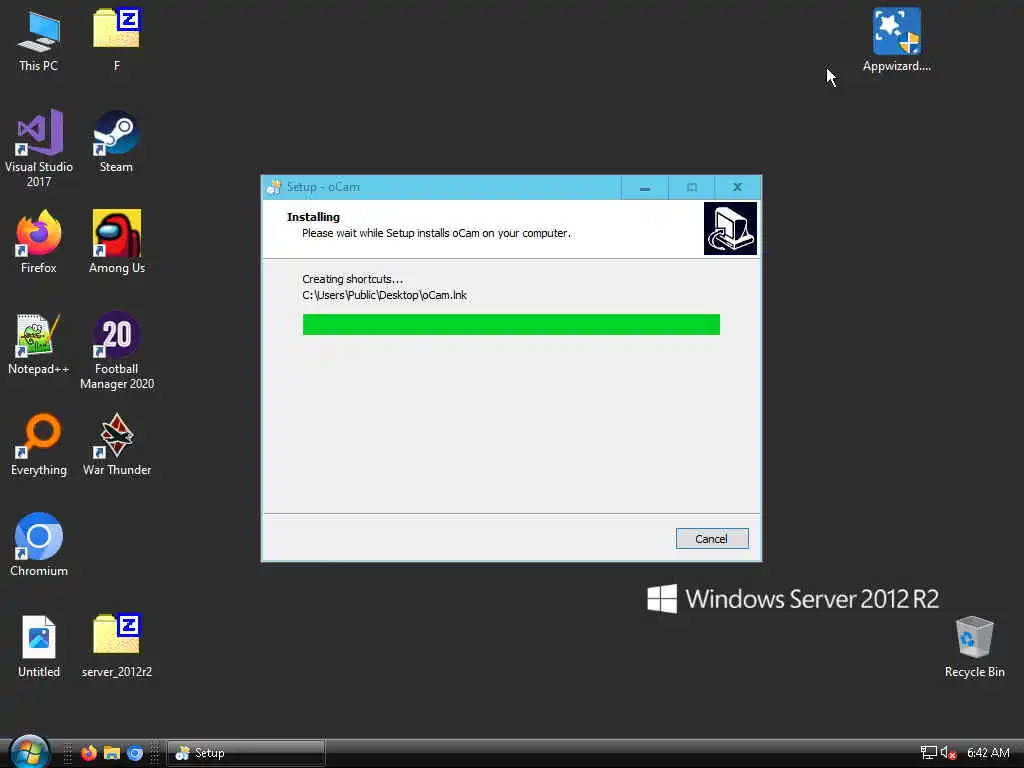This screenshot has width=1024, height=768.
Task: Click the 'Installing' heading text
Action: (x=313, y=217)
